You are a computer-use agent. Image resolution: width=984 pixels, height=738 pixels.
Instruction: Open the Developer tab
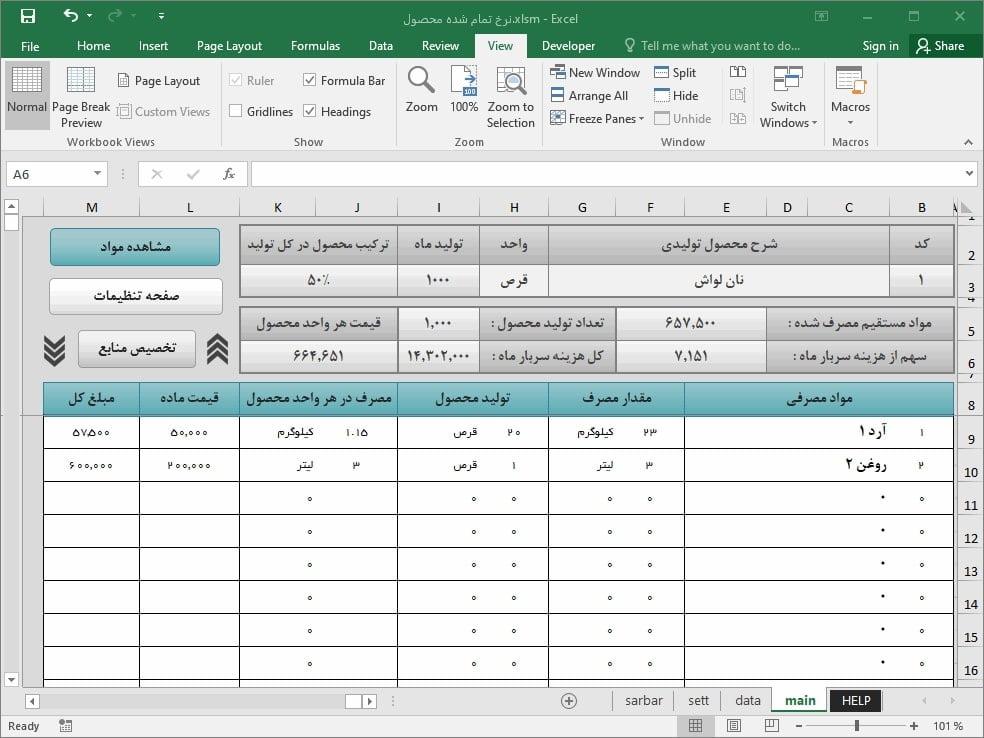tap(568, 46)
